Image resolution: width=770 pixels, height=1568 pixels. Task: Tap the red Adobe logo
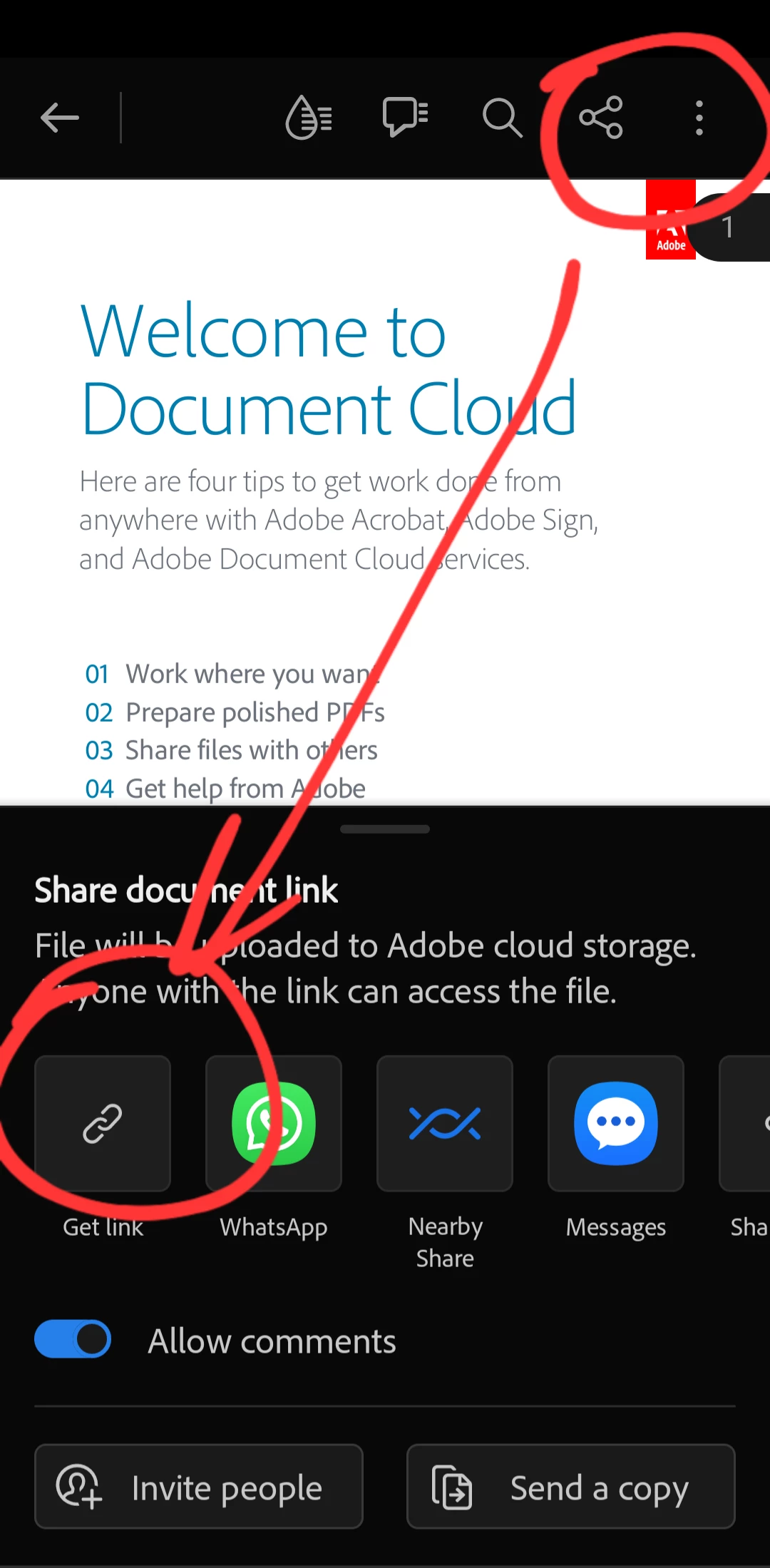(x=671, y=220)
